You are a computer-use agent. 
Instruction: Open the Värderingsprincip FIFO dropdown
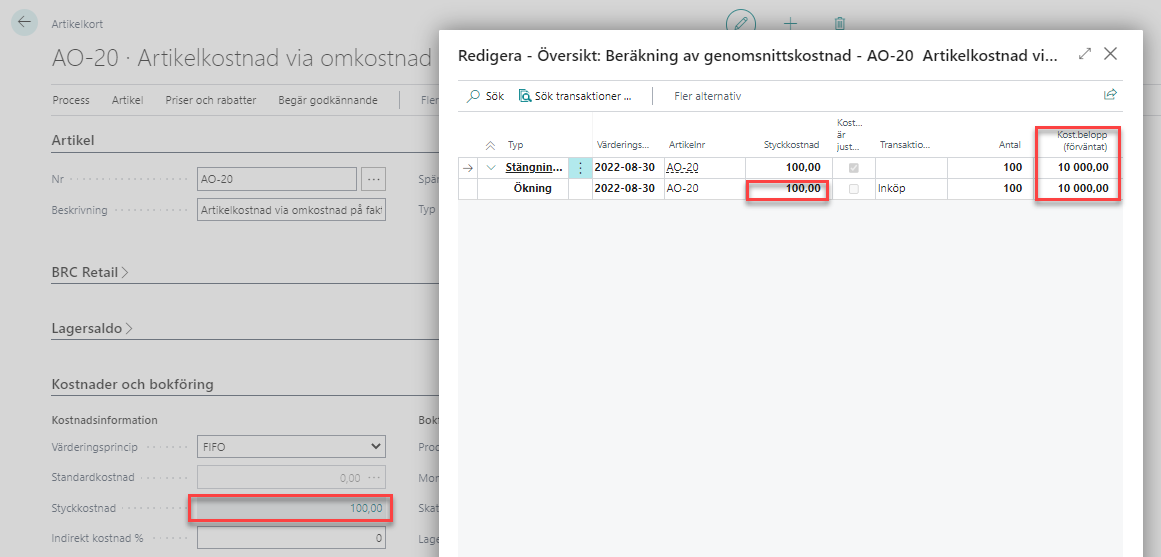point(290,446)
